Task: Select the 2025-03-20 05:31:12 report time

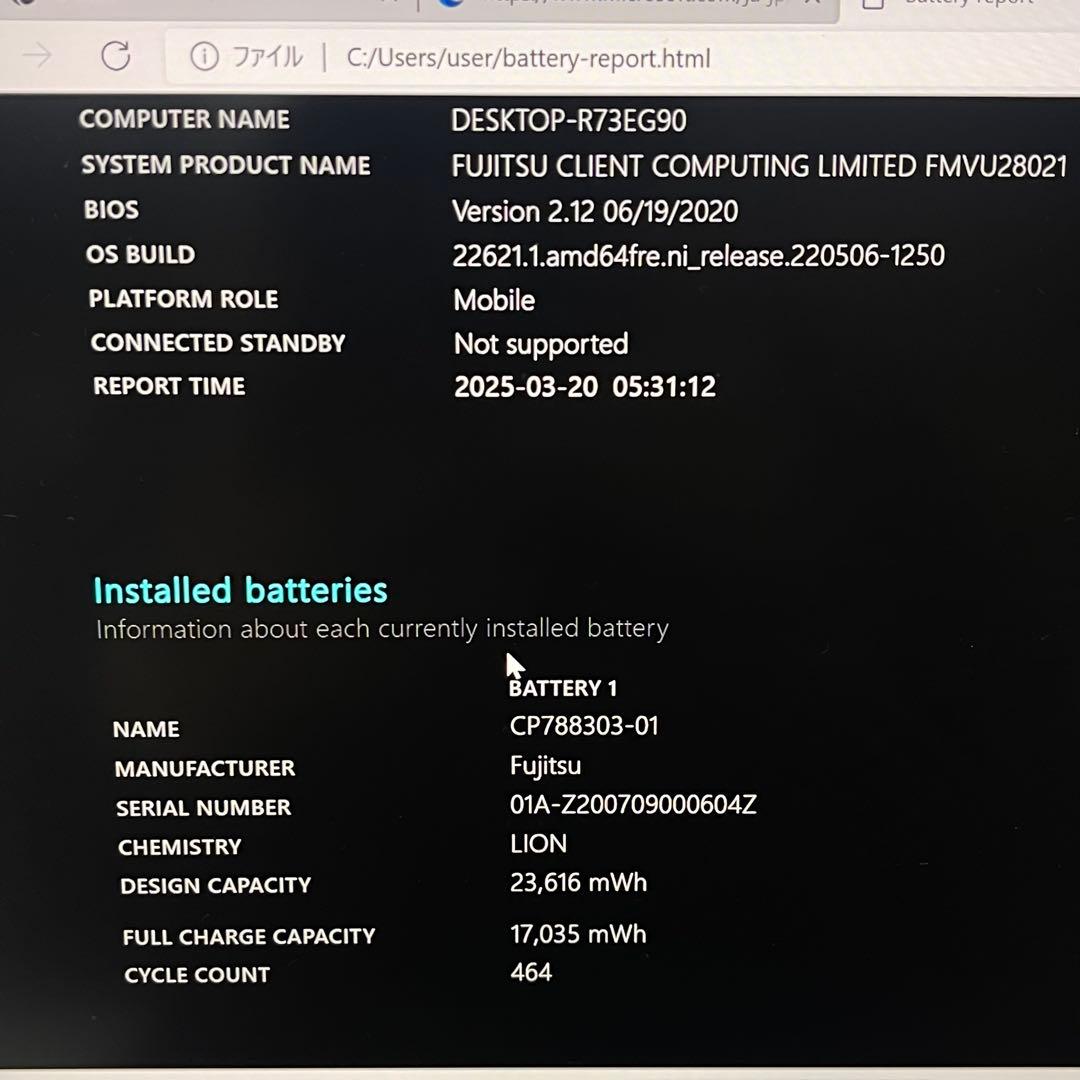Action: coord(585,386)
